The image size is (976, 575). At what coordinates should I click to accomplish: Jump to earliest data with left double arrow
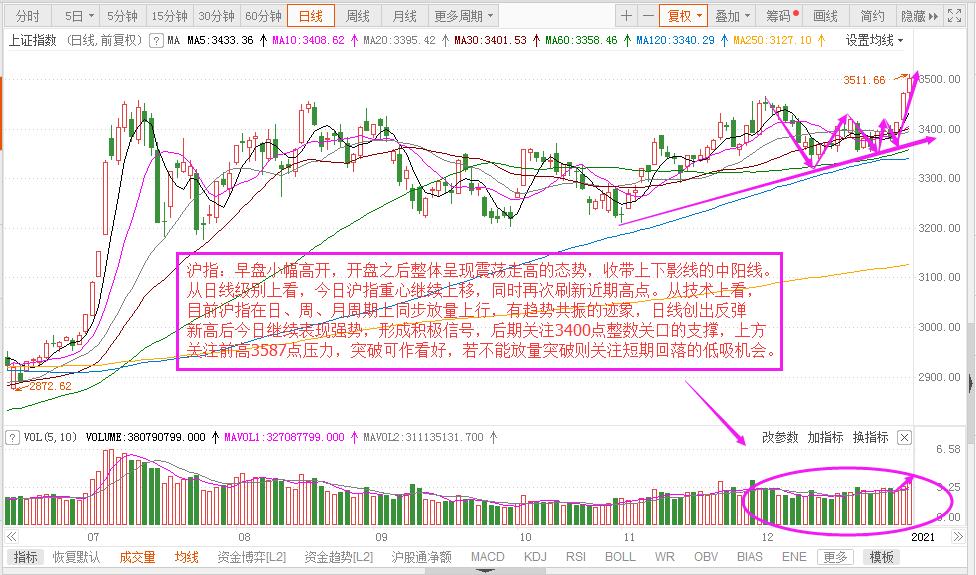point(11,536)
